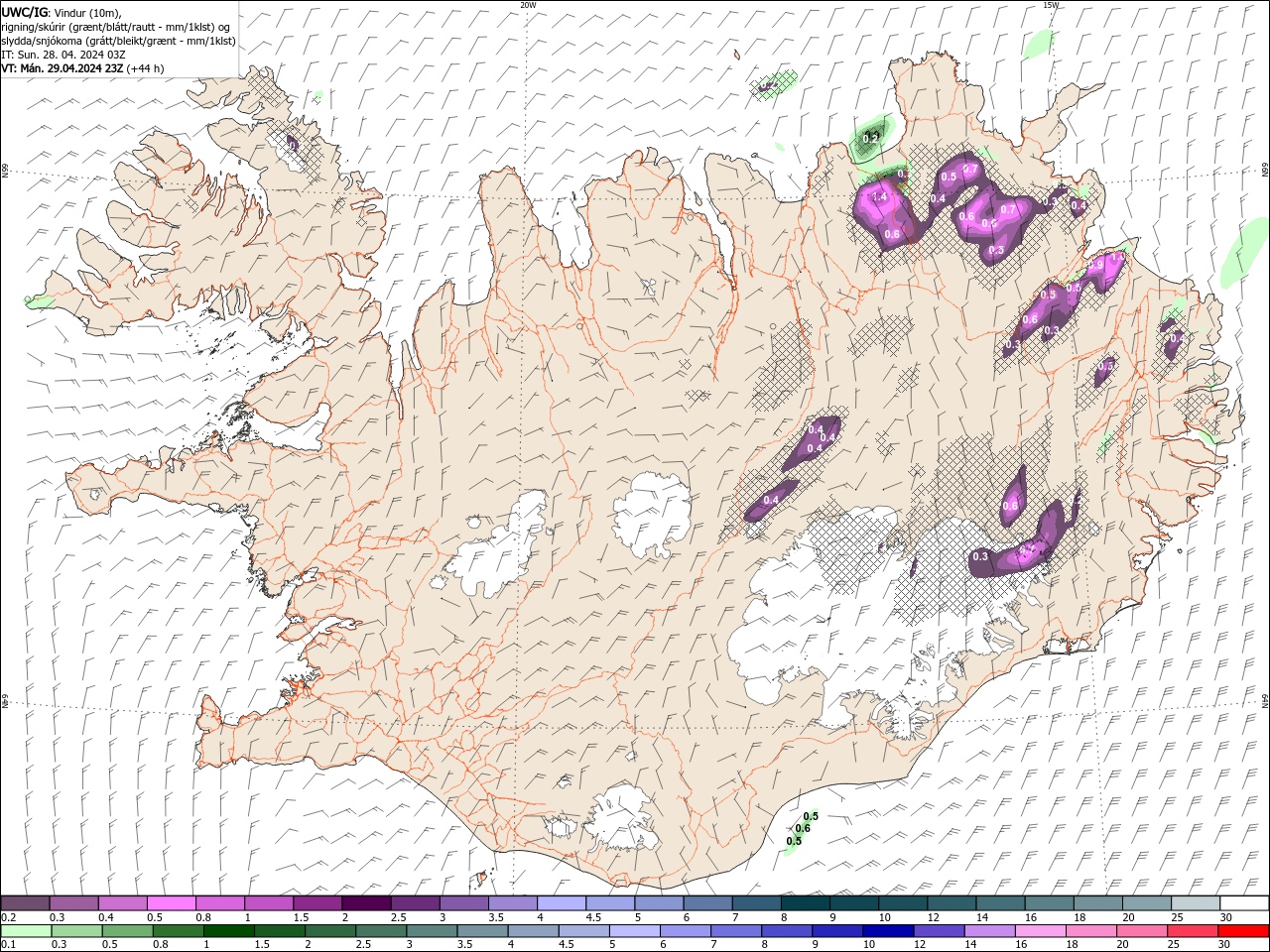Image resolution: width=1270 pixels, height=952 pixels.
Task: Select the darkest purple 2 swatch in upper legend
Action: coord(366,903)
